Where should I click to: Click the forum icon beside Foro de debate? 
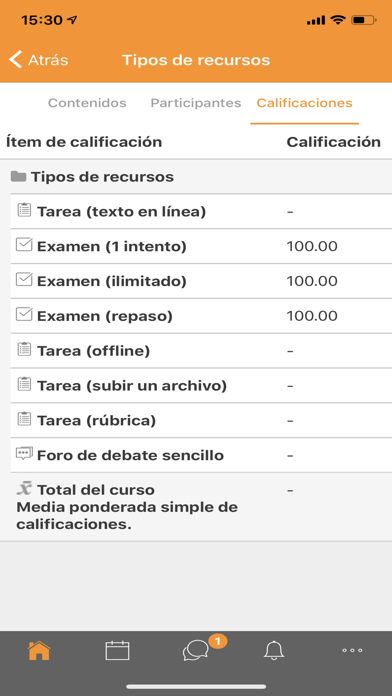(24, 454)
